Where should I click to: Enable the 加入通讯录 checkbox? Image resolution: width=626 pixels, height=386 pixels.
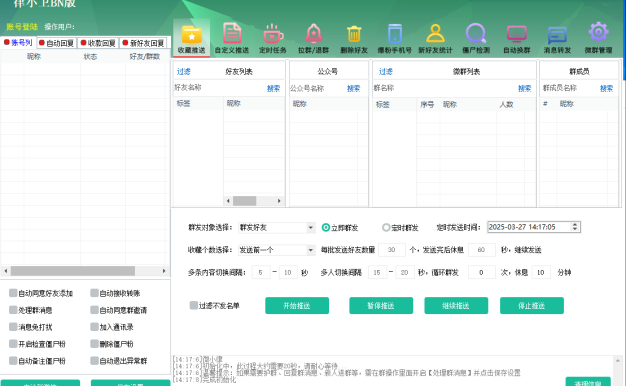tap(94, 327)
